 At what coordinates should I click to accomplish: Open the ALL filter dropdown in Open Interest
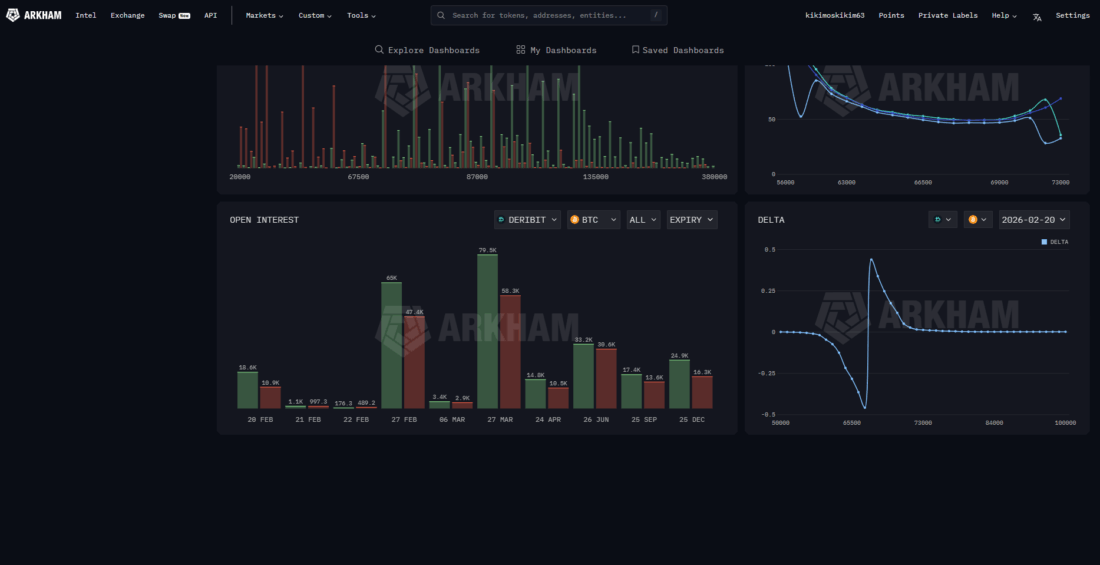643,220
